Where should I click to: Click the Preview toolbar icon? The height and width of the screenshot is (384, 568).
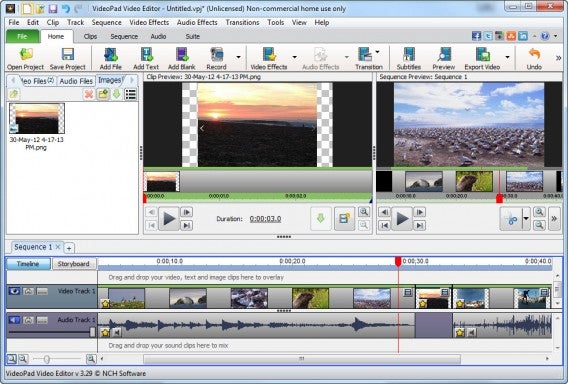coord(444,54)
